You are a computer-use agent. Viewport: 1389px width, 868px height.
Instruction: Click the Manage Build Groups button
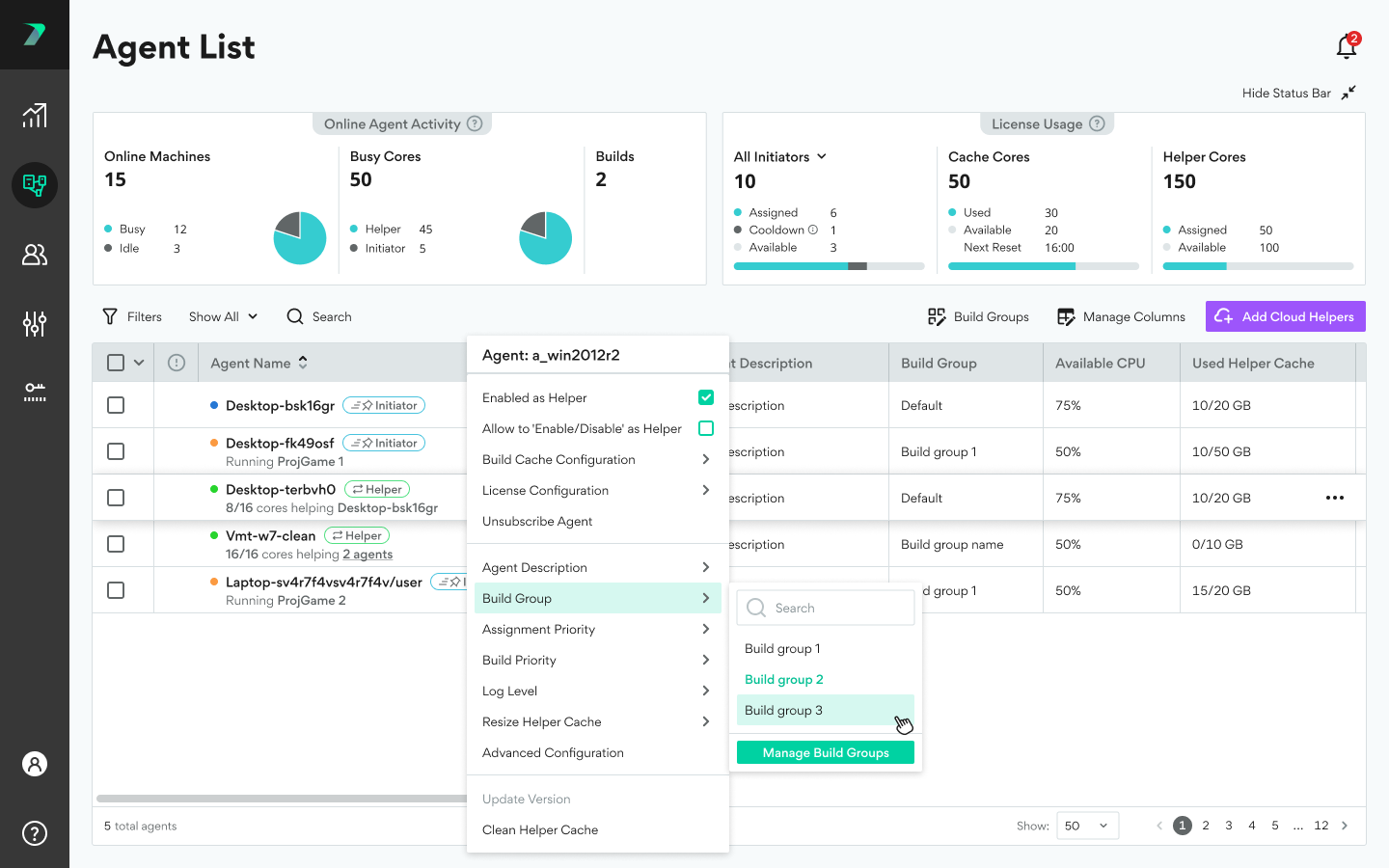826,752
